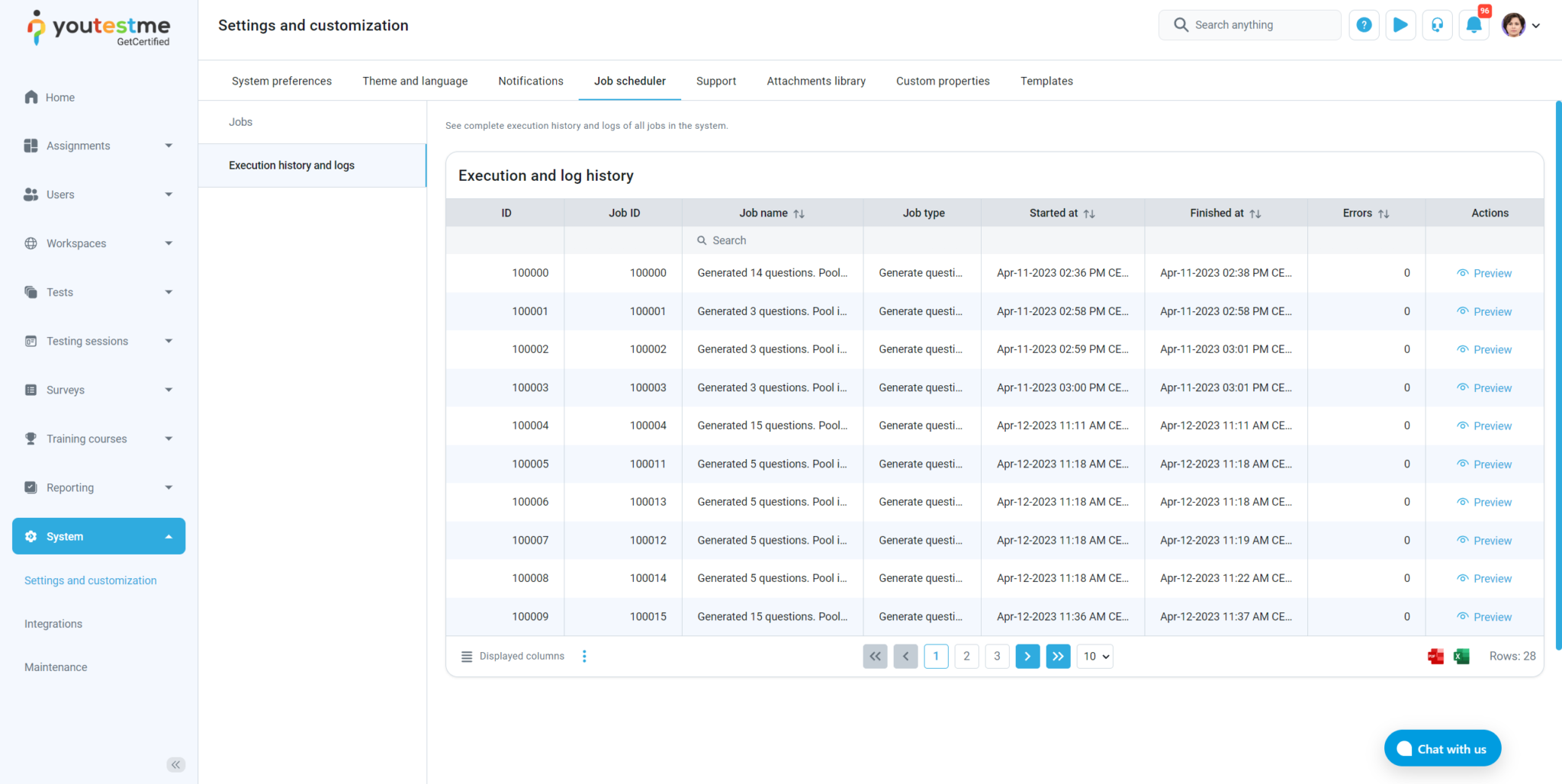
Task: Preview the execution log 100000
Action: tap(1484, 273)
